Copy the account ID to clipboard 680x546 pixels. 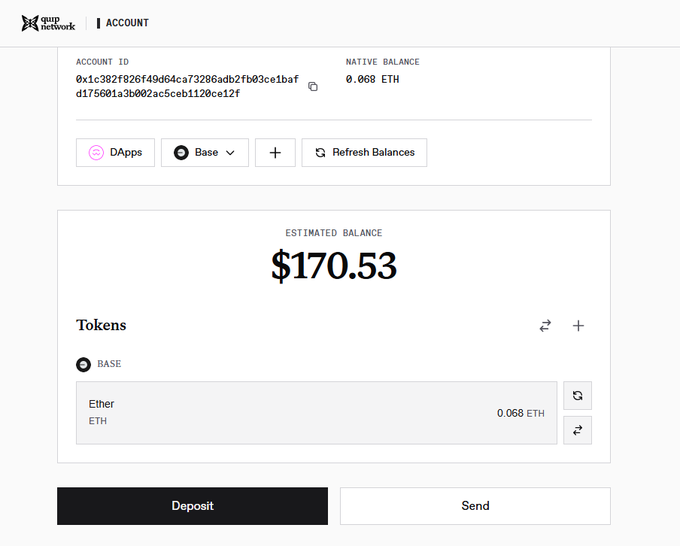pyautogui.click(x=313, y=86)
